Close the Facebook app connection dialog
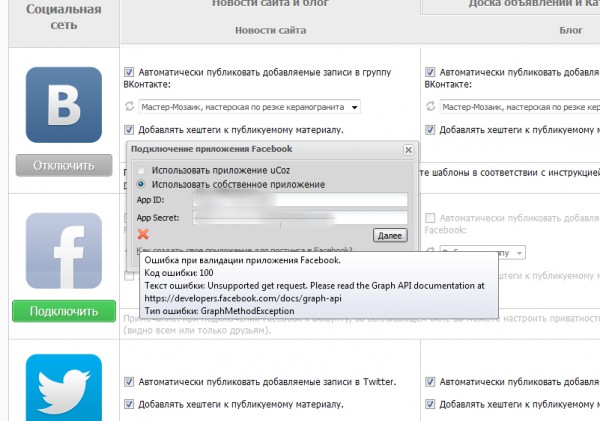This screenshot has height=421, width=600. (x=408, y=150)
